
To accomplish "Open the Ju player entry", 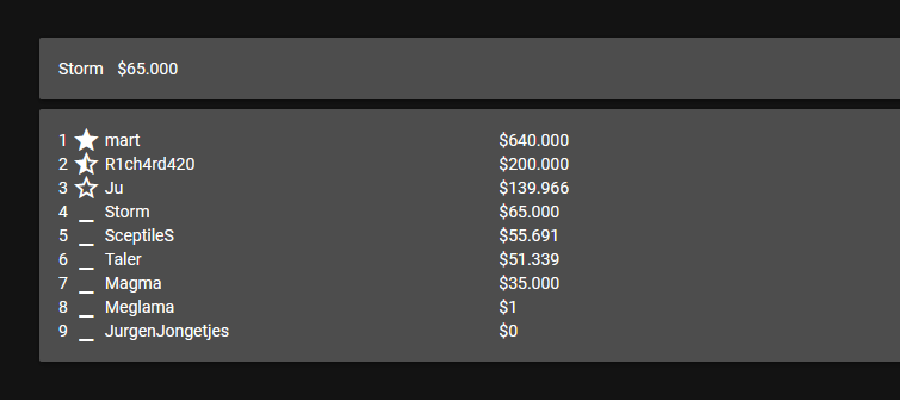I will [x=114, y=188].
